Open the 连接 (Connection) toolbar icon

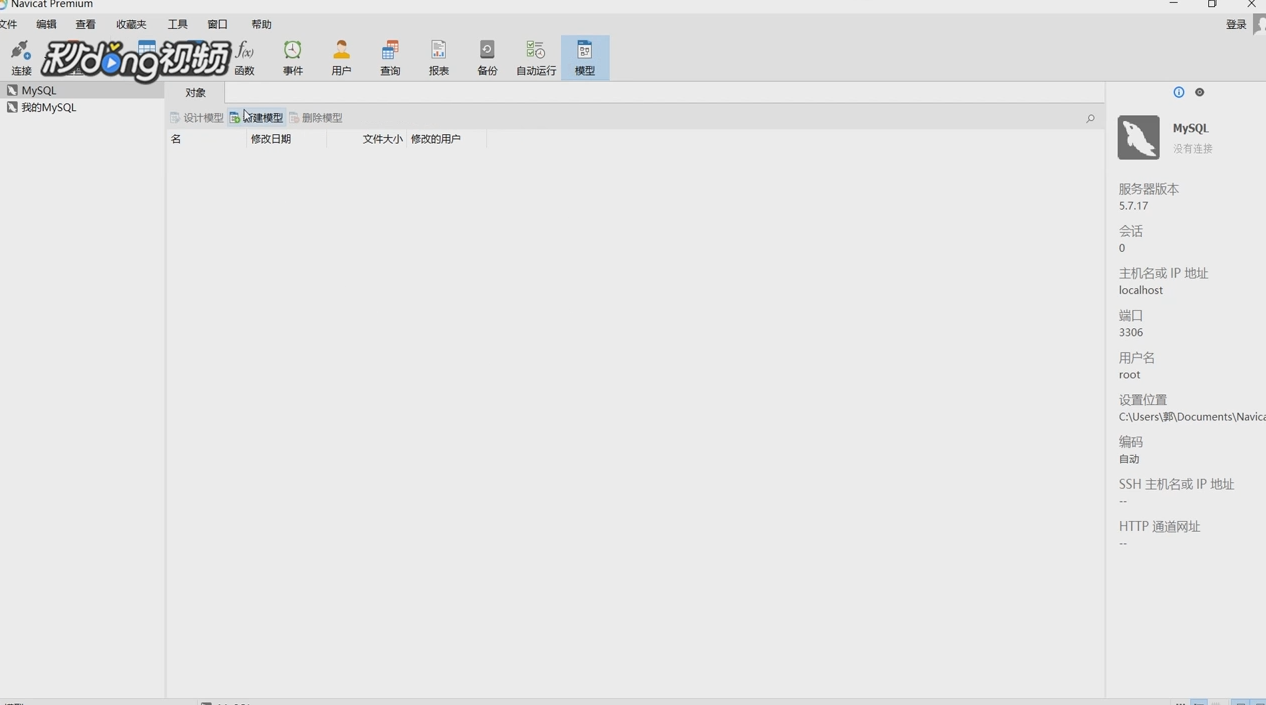point(21,58)
